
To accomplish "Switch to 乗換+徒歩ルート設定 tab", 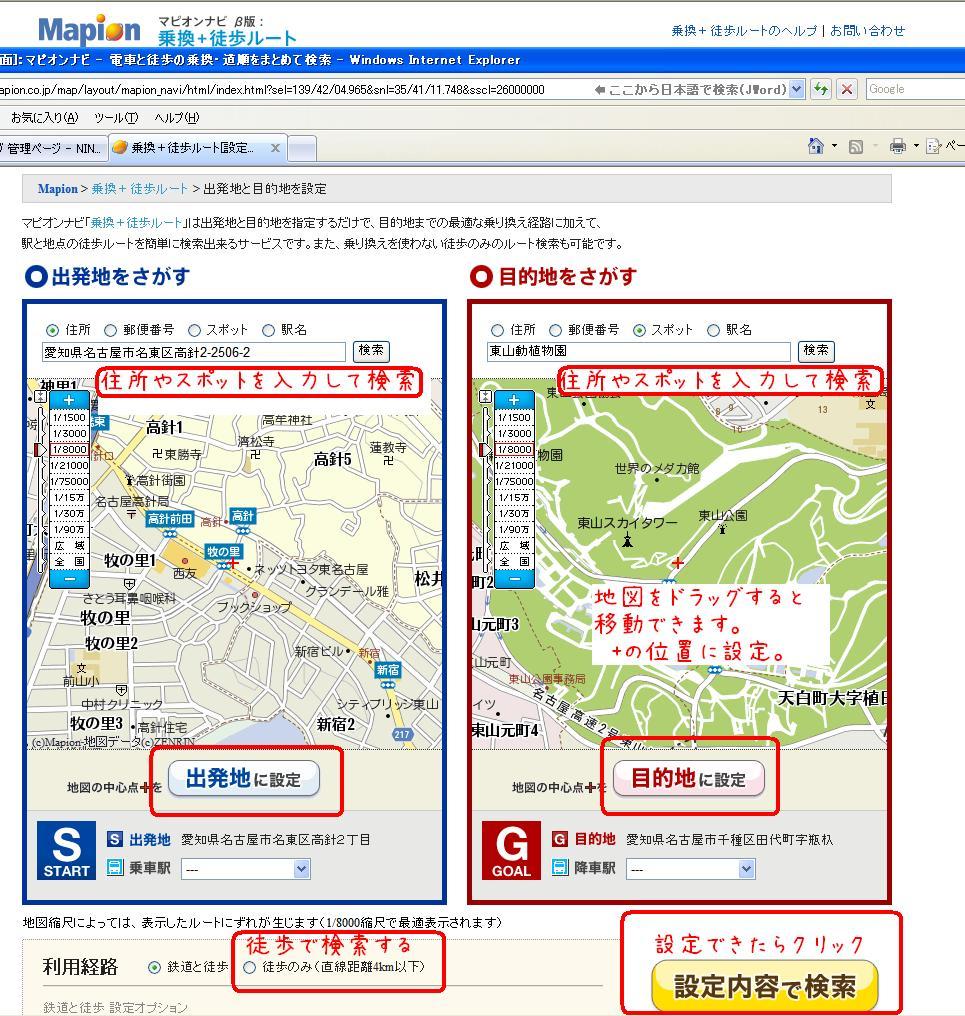I will (197, 148).
